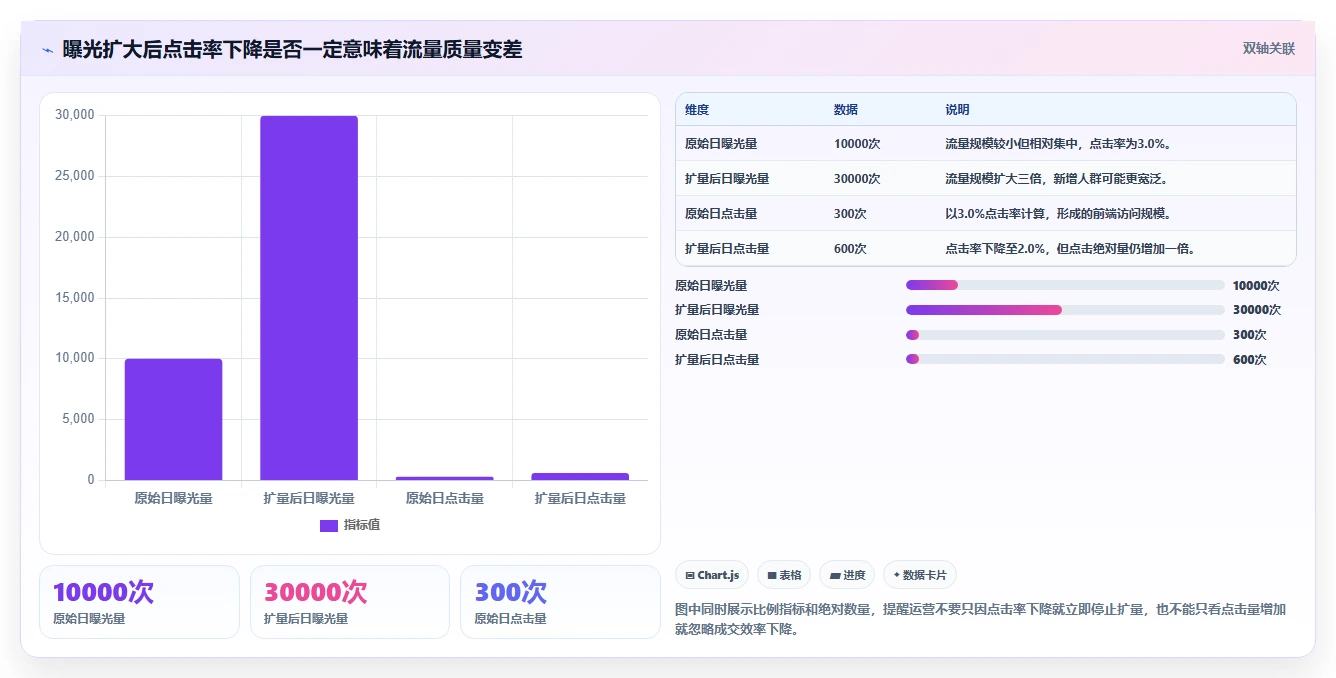Click the 原始日点击量 progress bar
The image size is (1336, 678).
(x=1065, y=335)
